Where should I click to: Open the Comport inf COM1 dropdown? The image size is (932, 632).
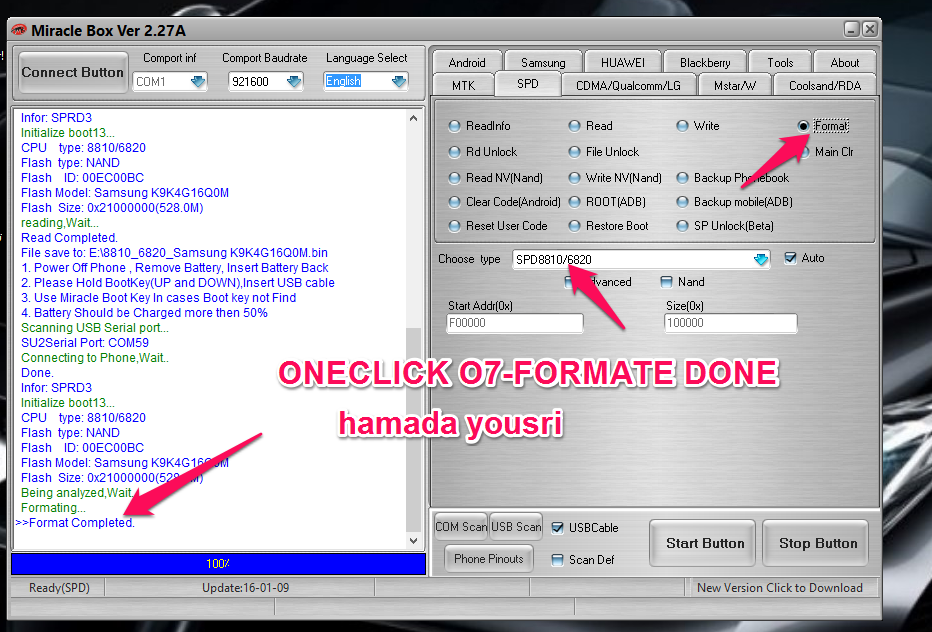(198, 81)
